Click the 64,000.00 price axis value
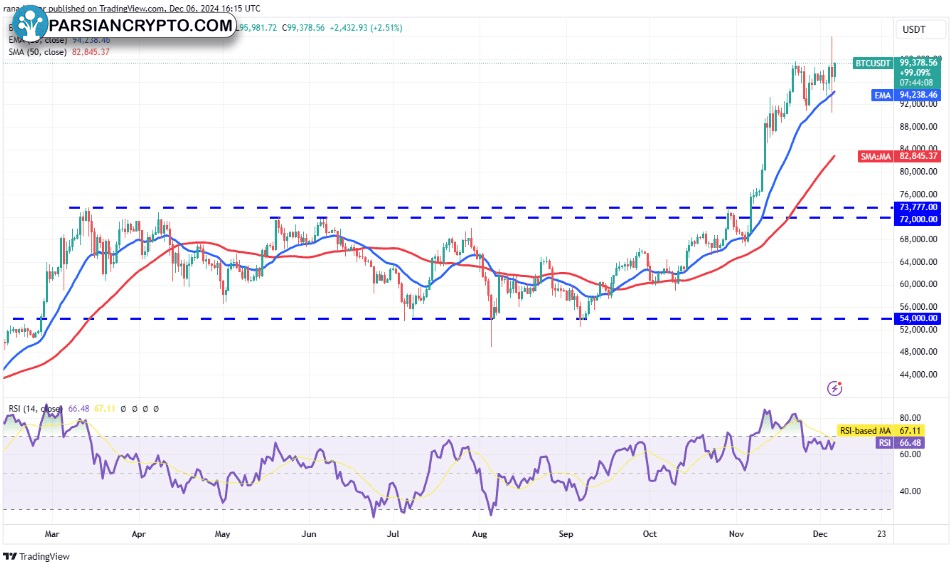 918,262
